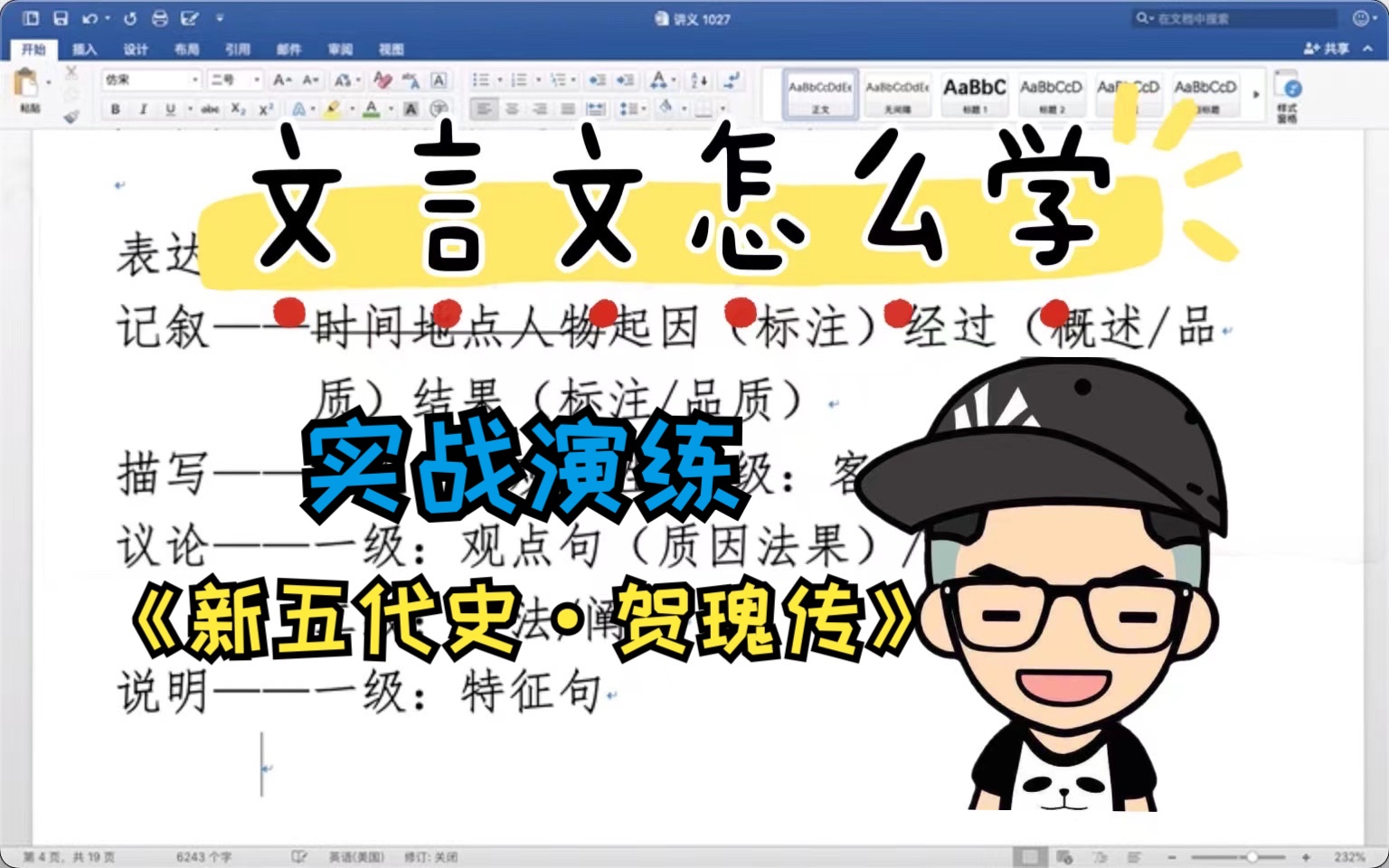The width and height of the screenshot is (1389, 868).
Task: Click the Undo arrow icon
Action: click(x=90, y=18)
